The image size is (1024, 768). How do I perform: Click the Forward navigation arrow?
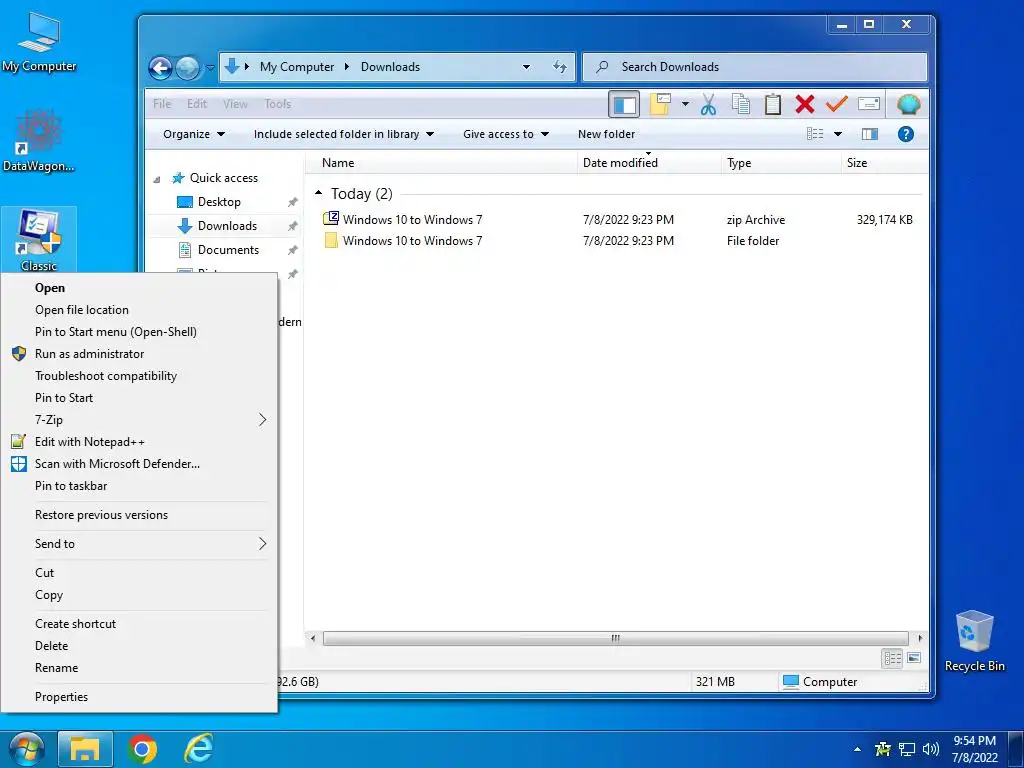[188, 67]
